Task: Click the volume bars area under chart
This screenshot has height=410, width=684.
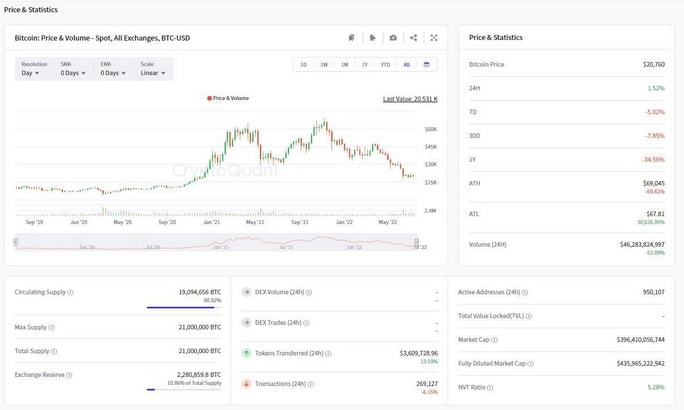Action: tap(216, 212)
